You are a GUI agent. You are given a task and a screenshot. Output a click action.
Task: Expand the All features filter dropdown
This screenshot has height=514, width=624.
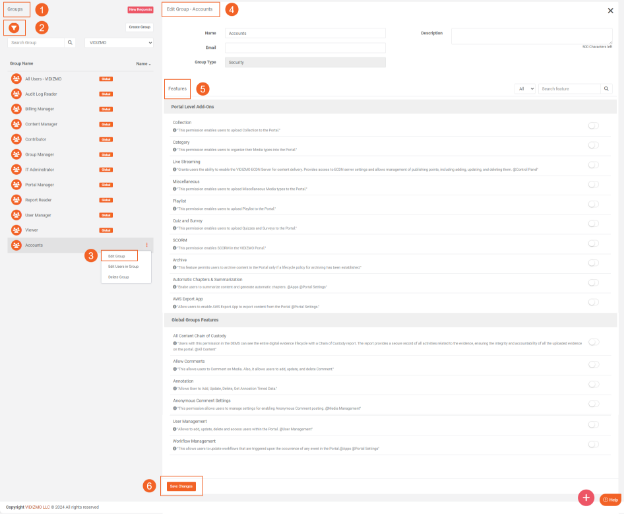(526, 89)
